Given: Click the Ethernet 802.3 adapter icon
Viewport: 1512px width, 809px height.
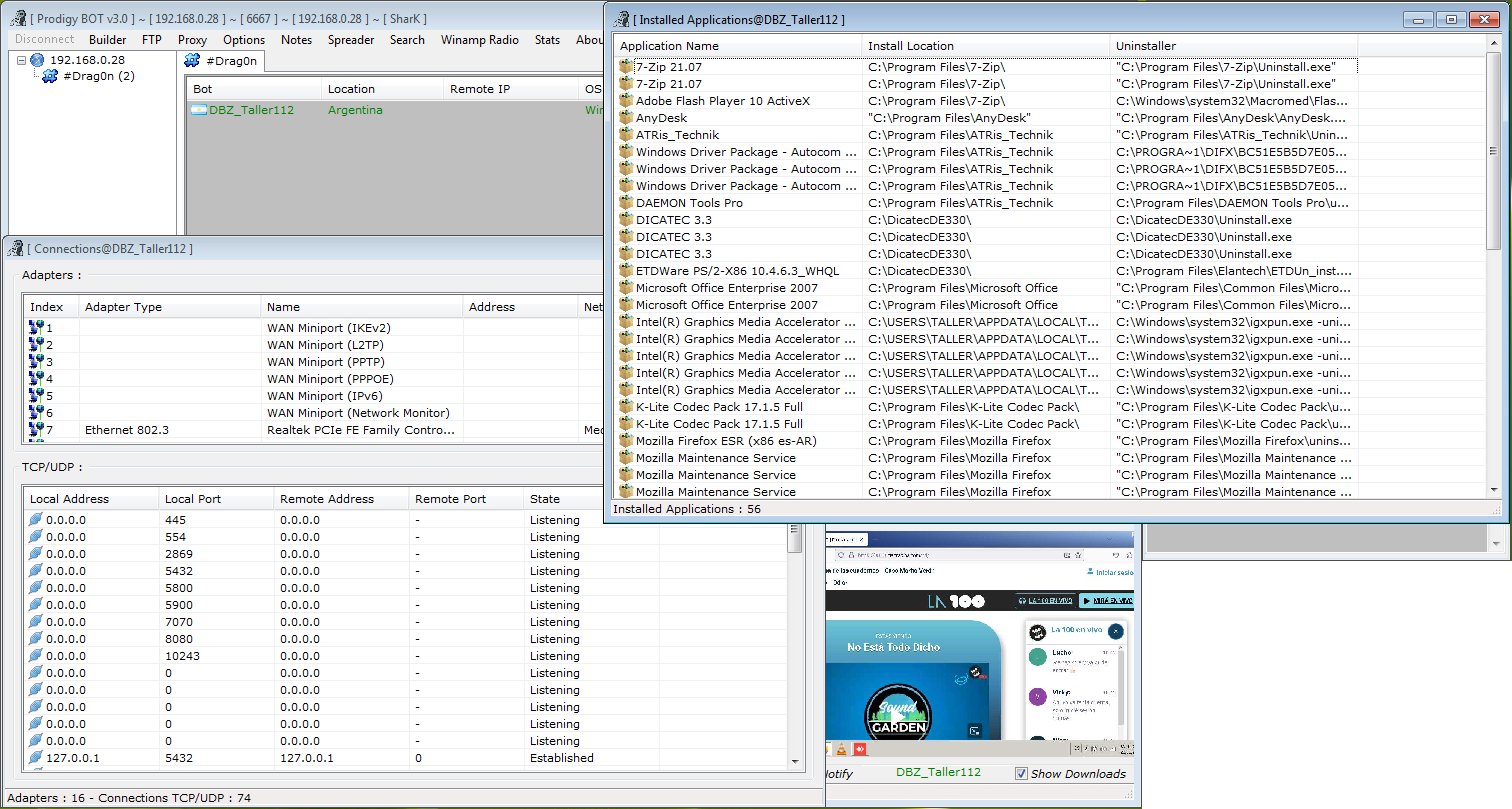Looking at the screenshot, I should pos(37,430).
